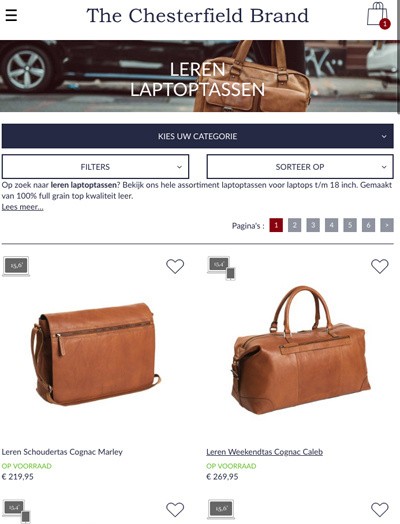Go to page 2 of results
This screenshot has height=524, width=400.
[x=294, y=225]
